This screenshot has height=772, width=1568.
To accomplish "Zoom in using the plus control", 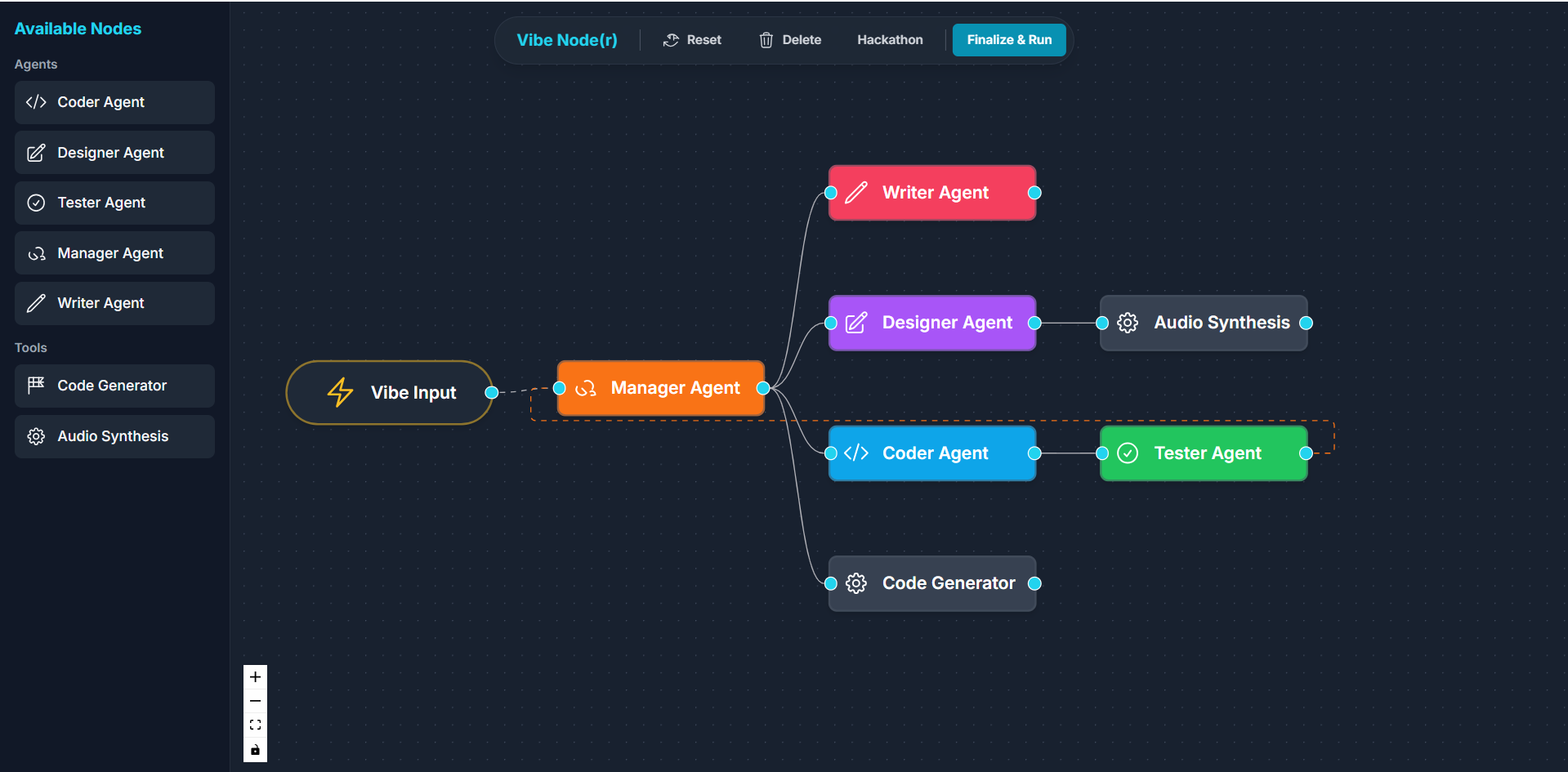I will pyautogui.click(x=255, y=676).
